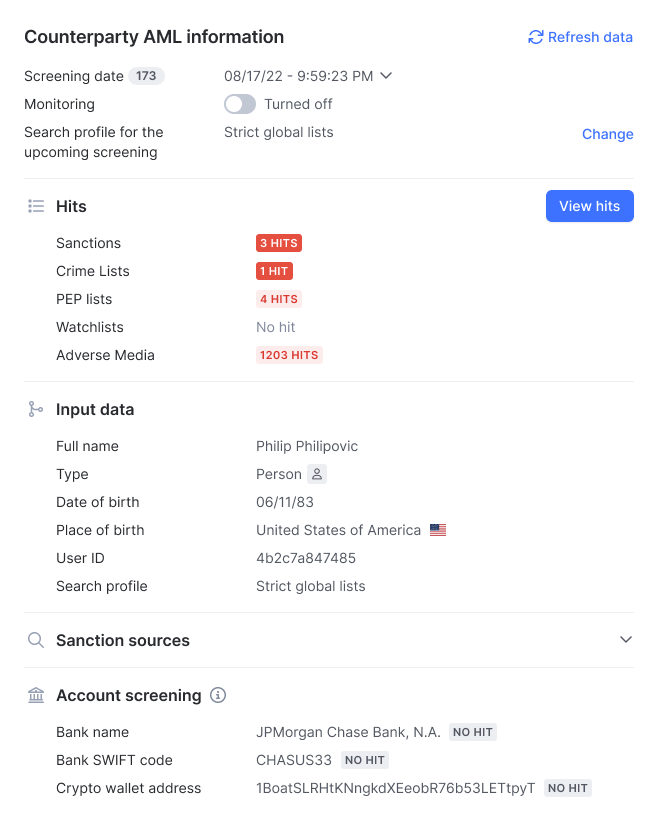Click the Account screening info icon
658x822 pixels.
(x=218, y=695)
